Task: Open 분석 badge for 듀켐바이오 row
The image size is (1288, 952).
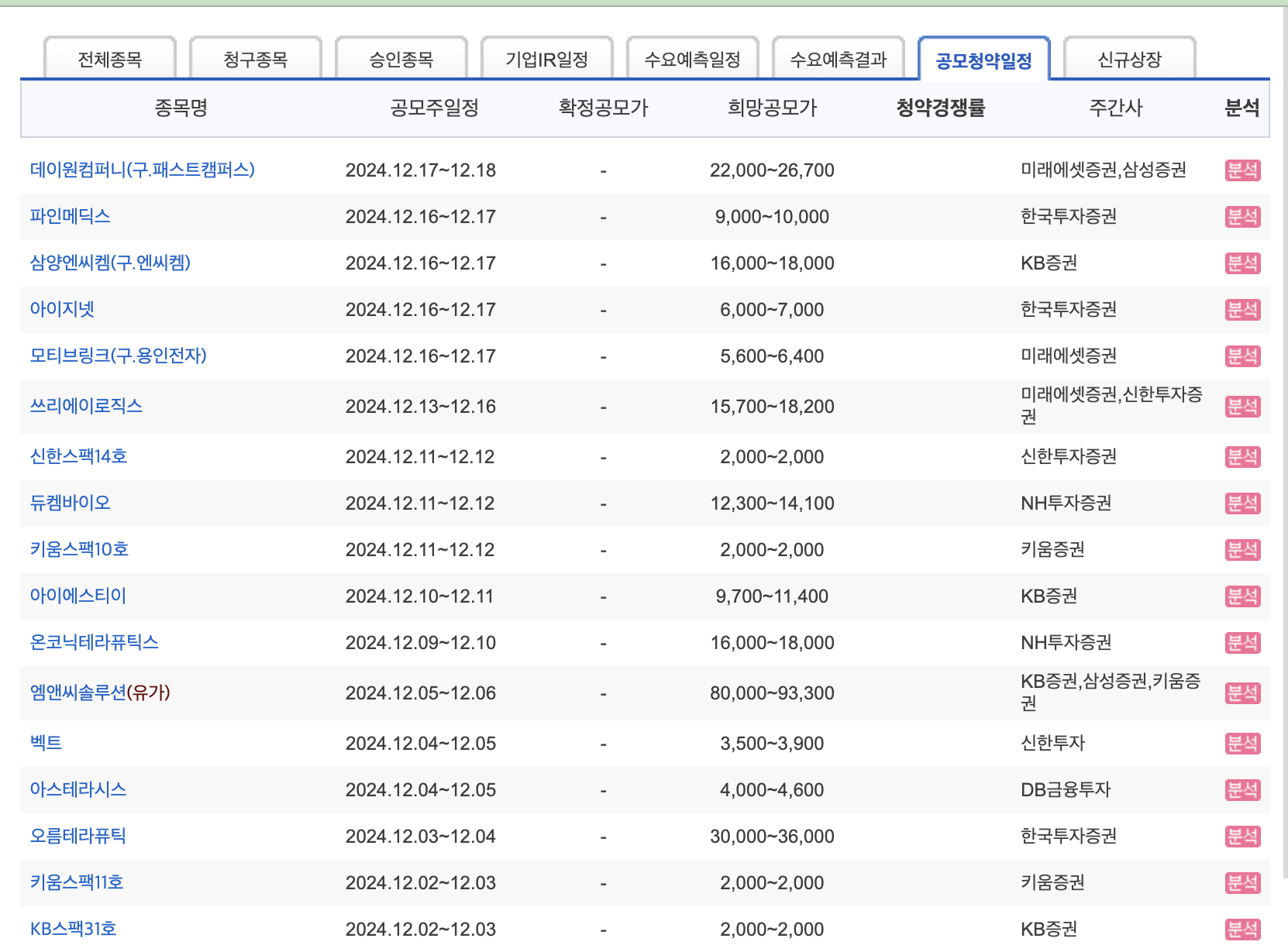Action: pos(1242,503)
